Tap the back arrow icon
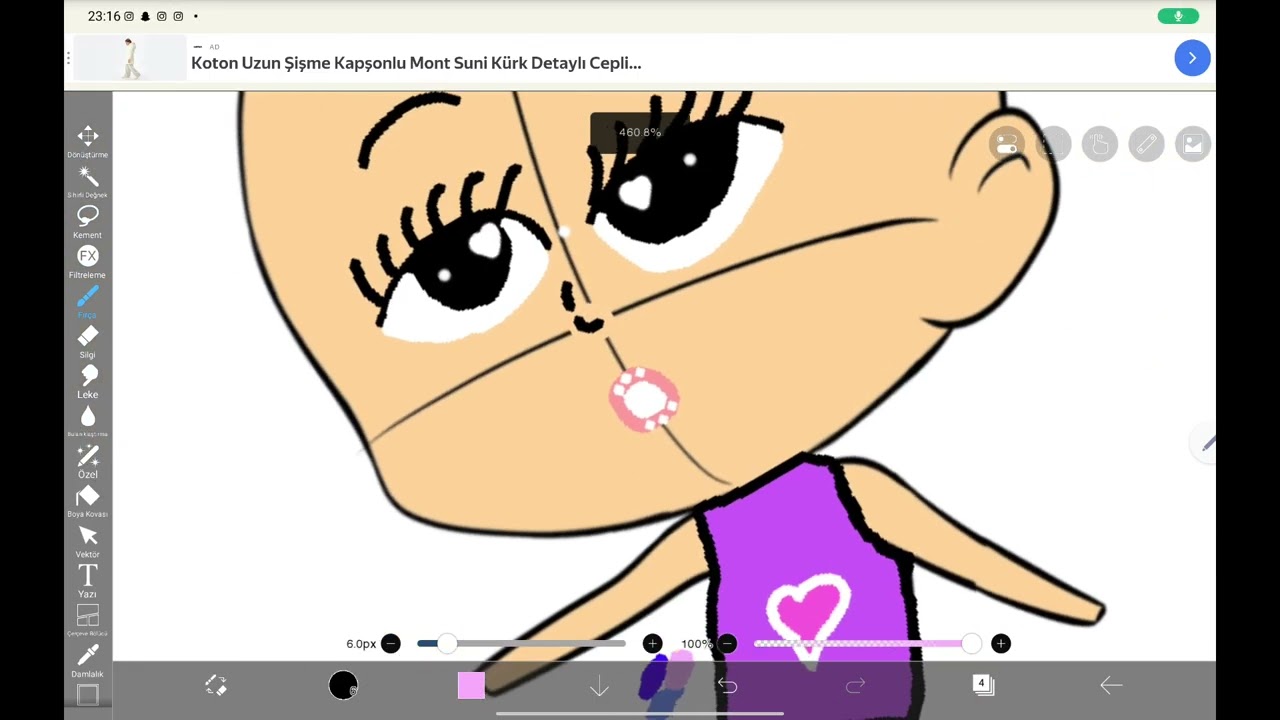Image resolution: width=1280 pixels, height=720 pixels. 1111,685
